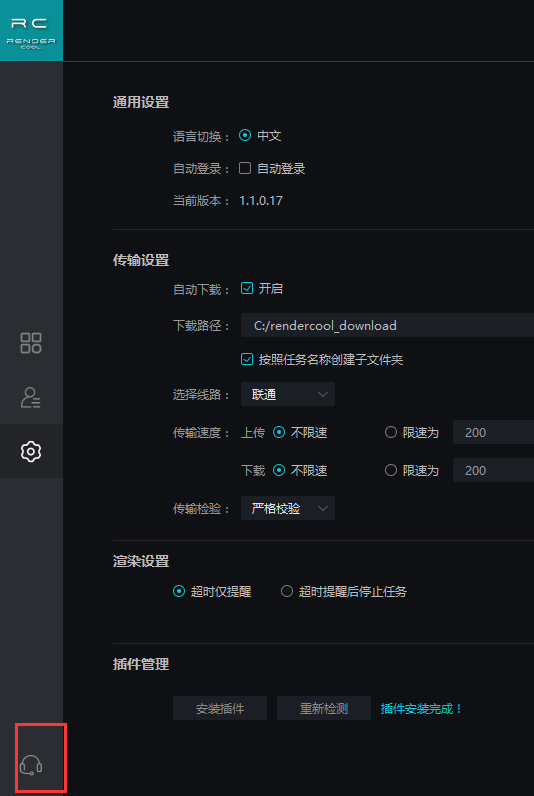Select the settings gear sidebar icon
The image size is (534, 796).
[31, 451]
